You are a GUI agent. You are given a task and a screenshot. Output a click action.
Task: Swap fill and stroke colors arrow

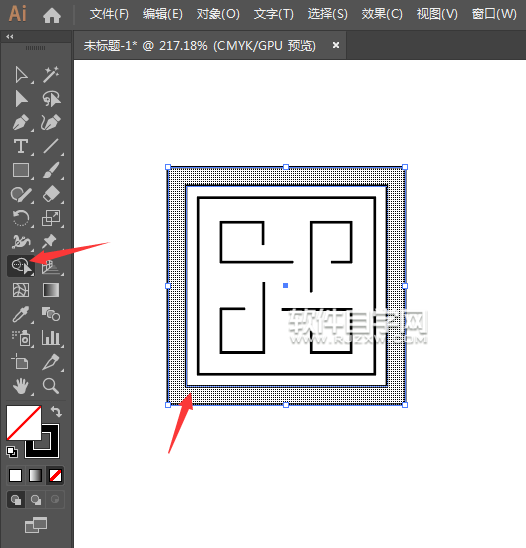click(56, 412)
